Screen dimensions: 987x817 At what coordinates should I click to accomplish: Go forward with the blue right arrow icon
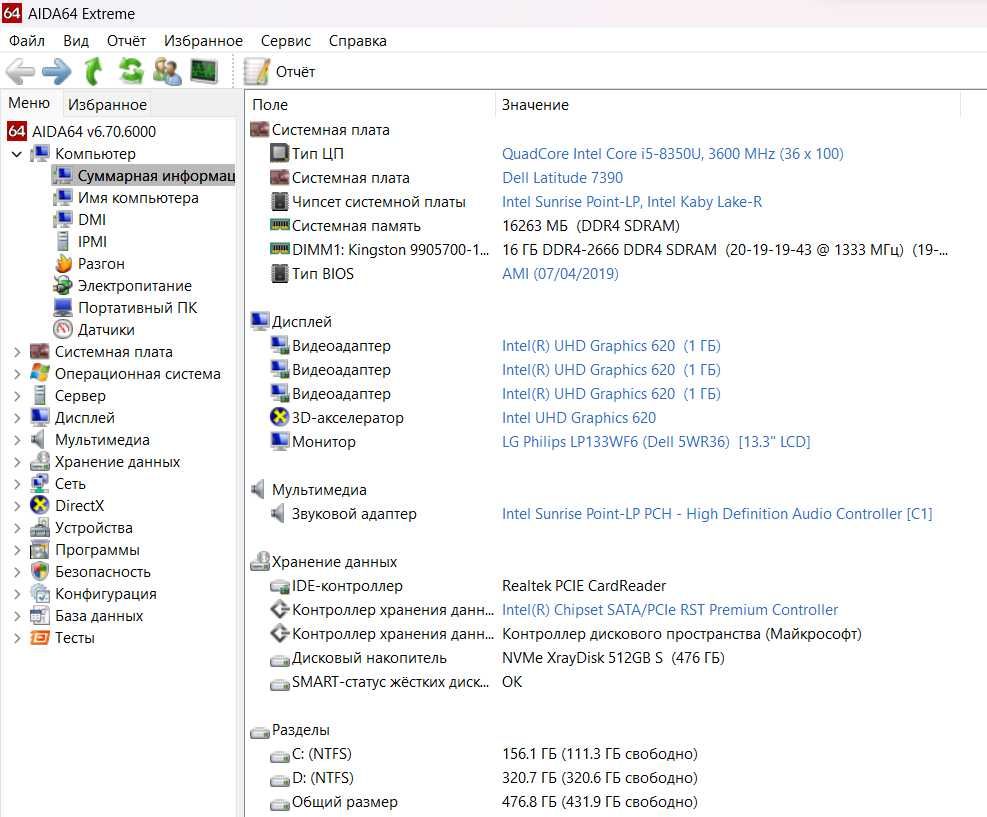point(57,71)
